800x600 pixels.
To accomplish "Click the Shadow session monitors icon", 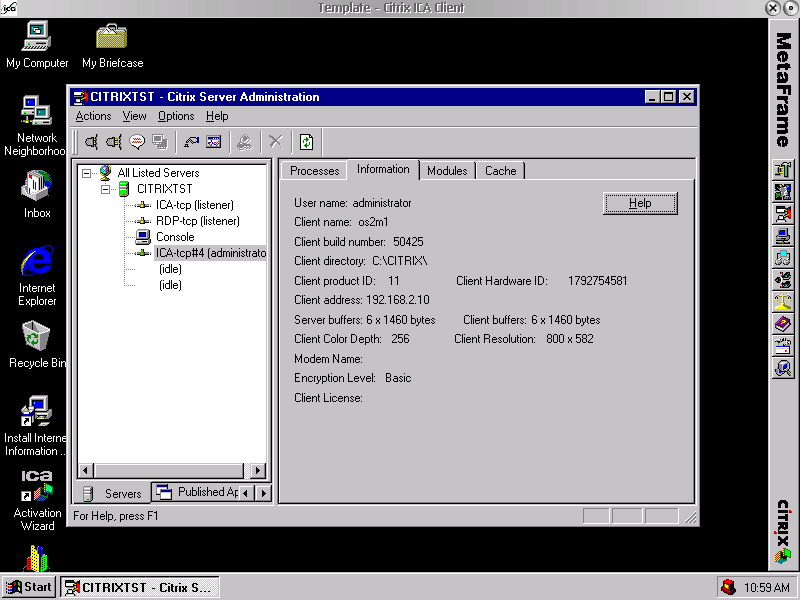I will click(x=160, y=142).
